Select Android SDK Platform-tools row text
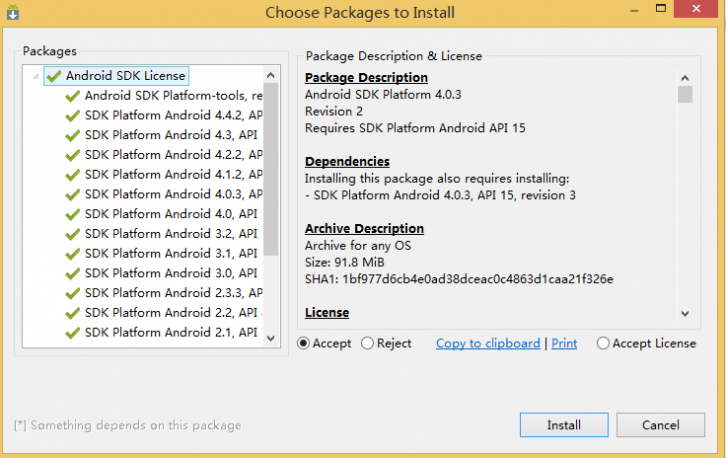 (x=174, y=96)
